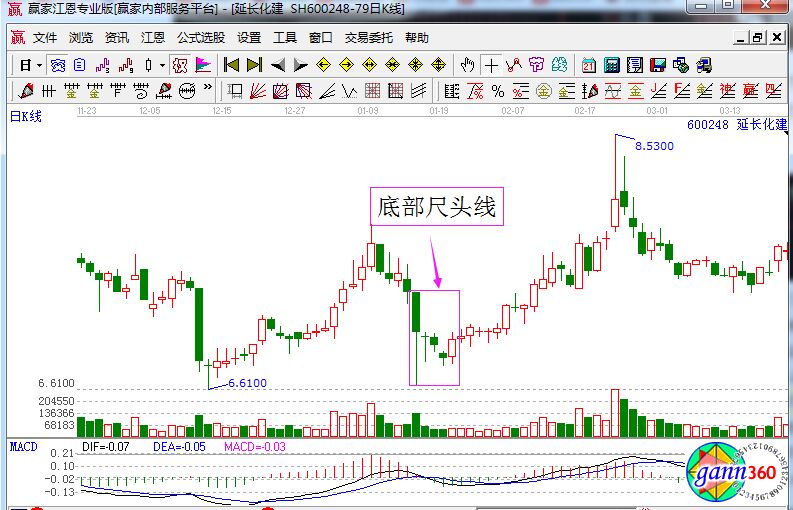Click the jump-to-first-bar arrow icon
The image size is (793, 510).
[231, 65]
